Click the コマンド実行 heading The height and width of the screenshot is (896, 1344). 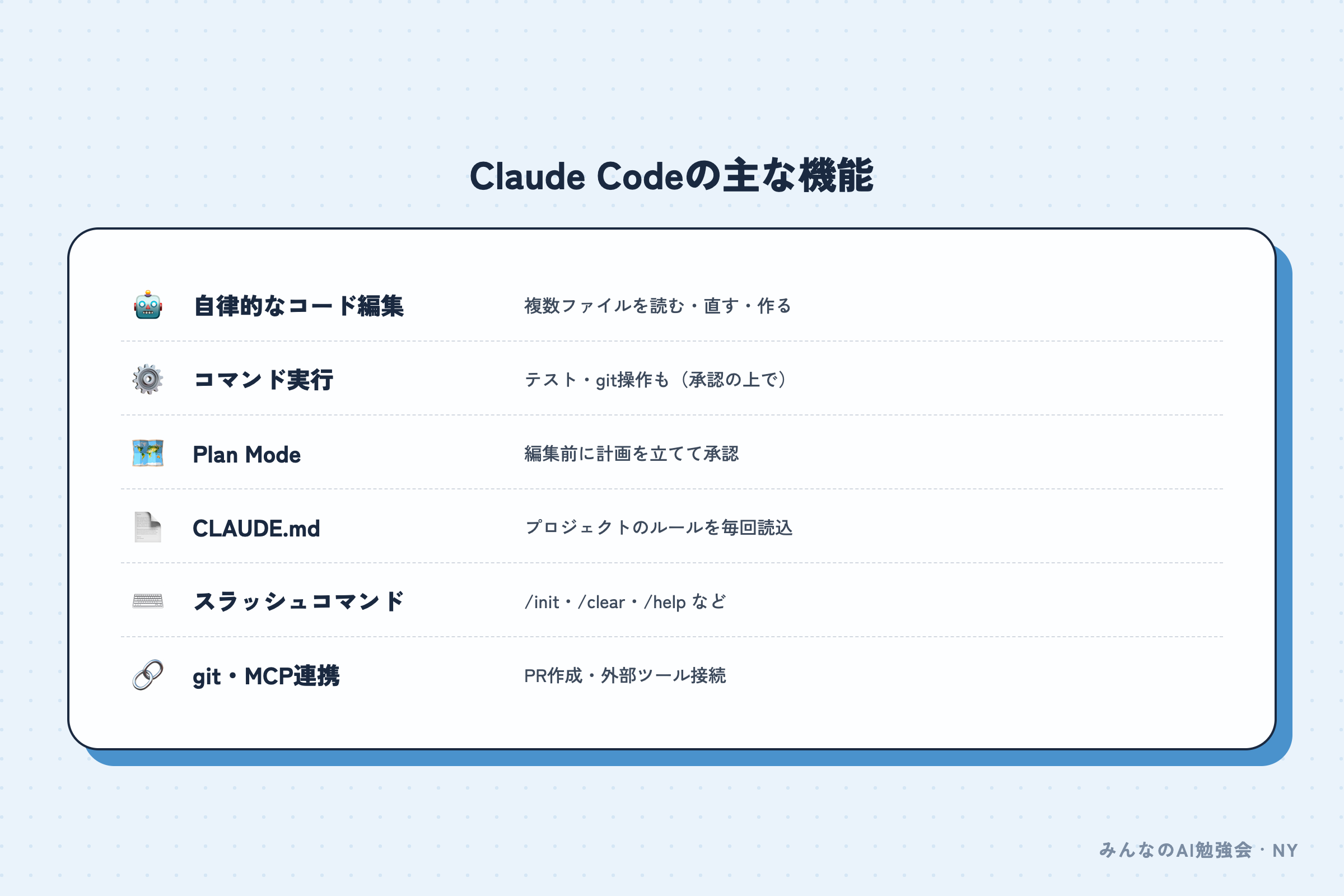(263, 380)
